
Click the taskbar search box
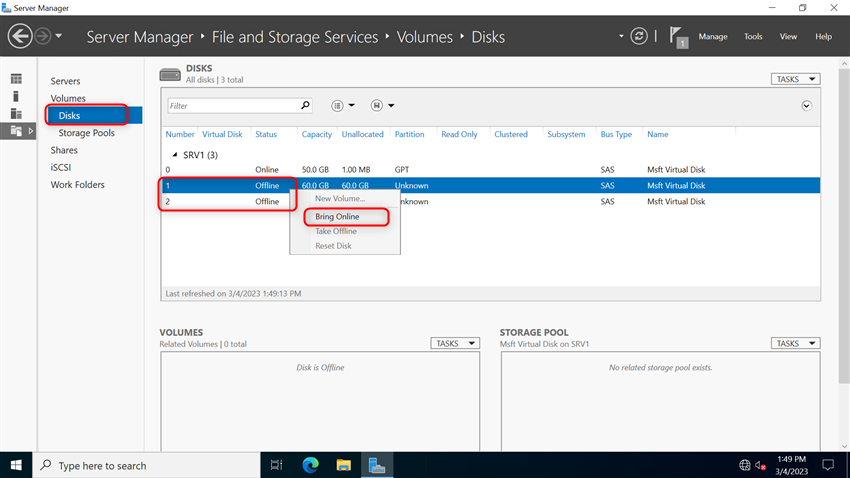(x=146, y=466)
